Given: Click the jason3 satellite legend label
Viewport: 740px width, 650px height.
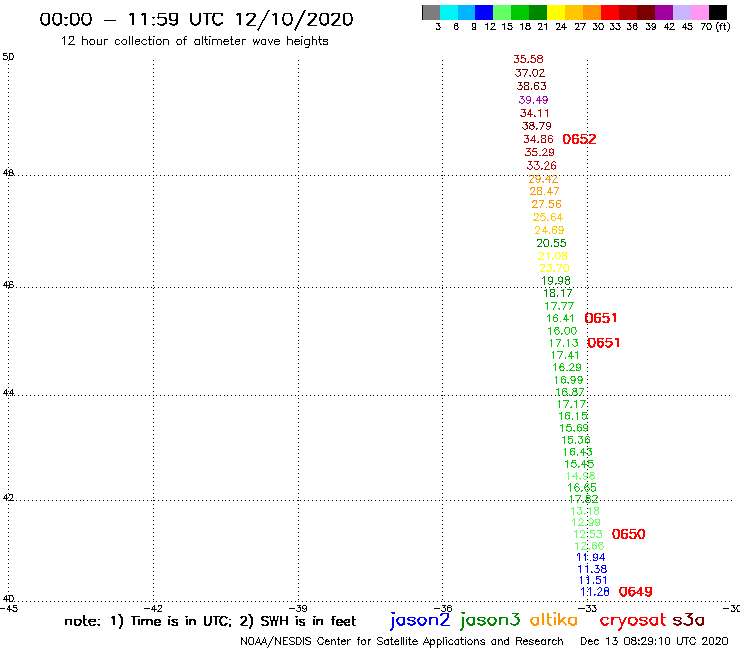Looking at the screenshot, I should click(490, 621).
